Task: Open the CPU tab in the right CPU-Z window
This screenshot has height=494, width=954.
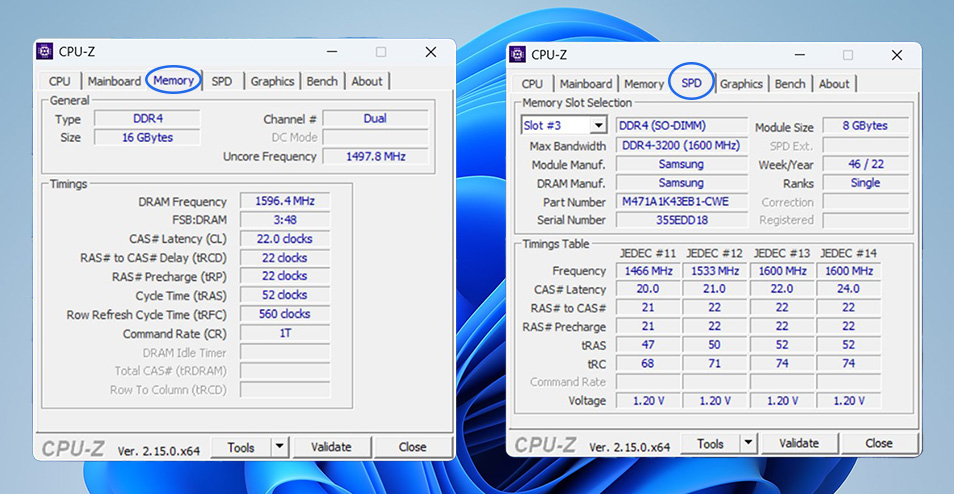Action: (532, 84)
